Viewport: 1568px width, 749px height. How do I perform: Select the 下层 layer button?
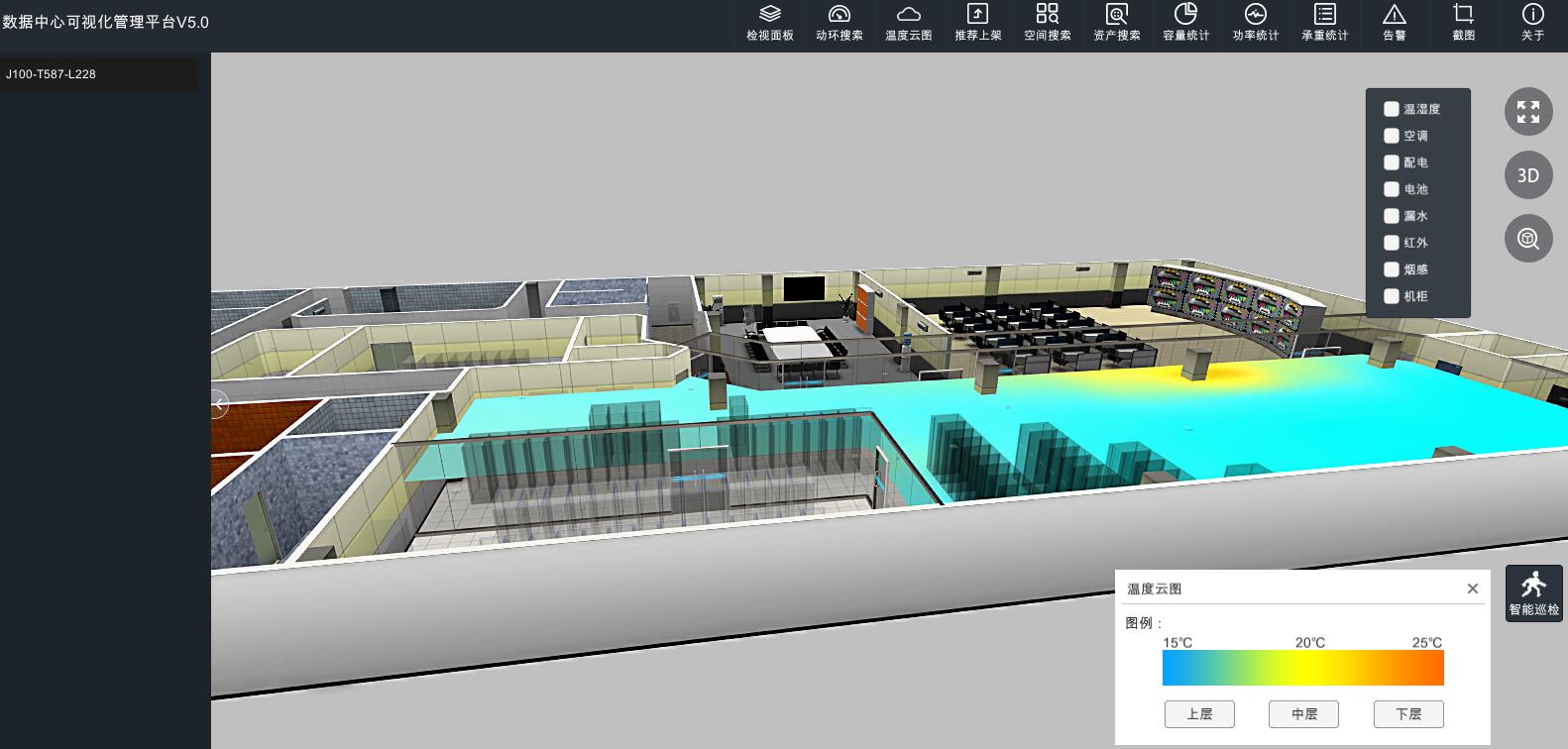pyautogui.click(x=1408, y=714)
